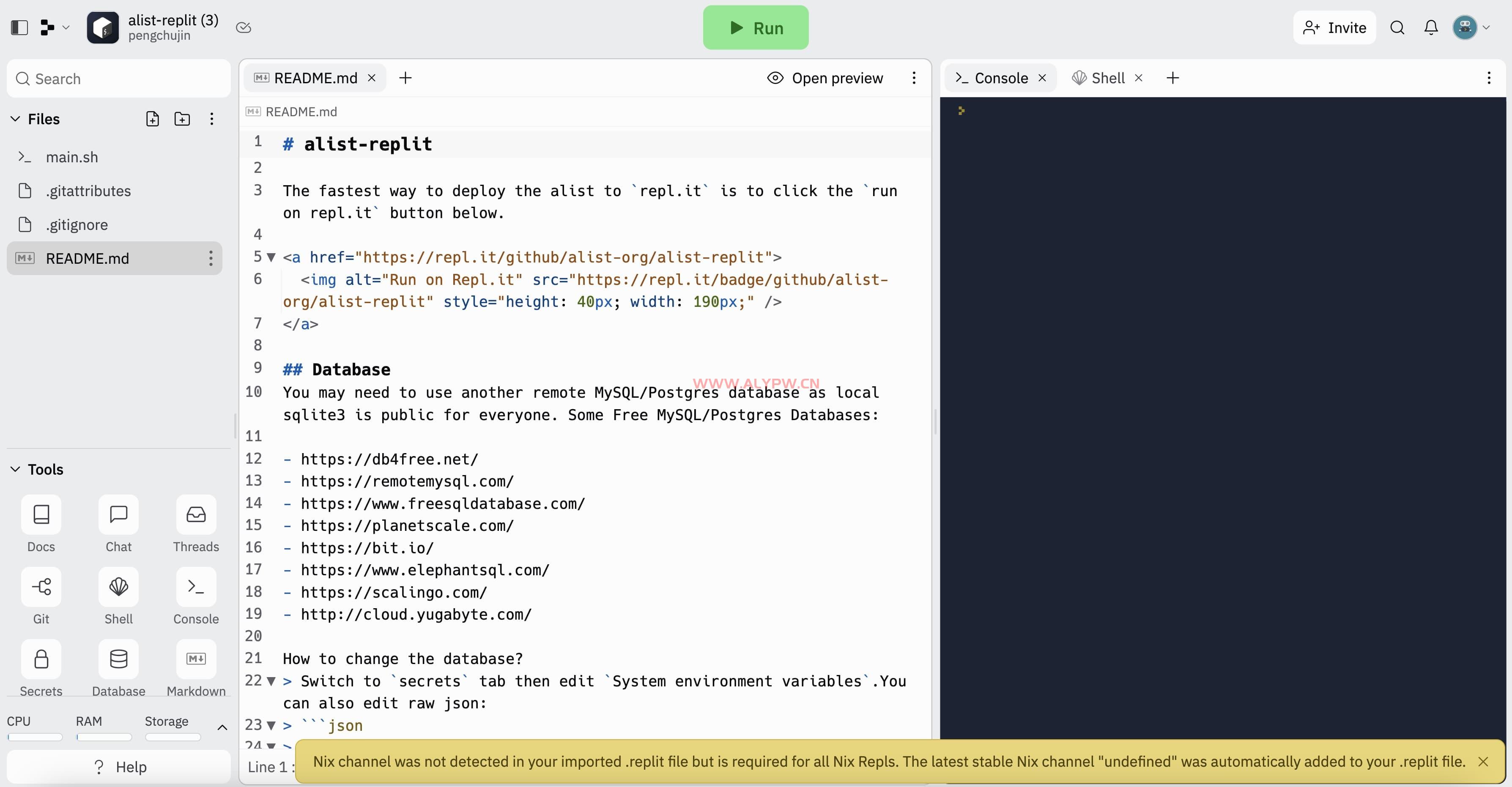This screenshot has height=787, width=1512.
Task: Click the file Search field
Action: tap(118, 79)
